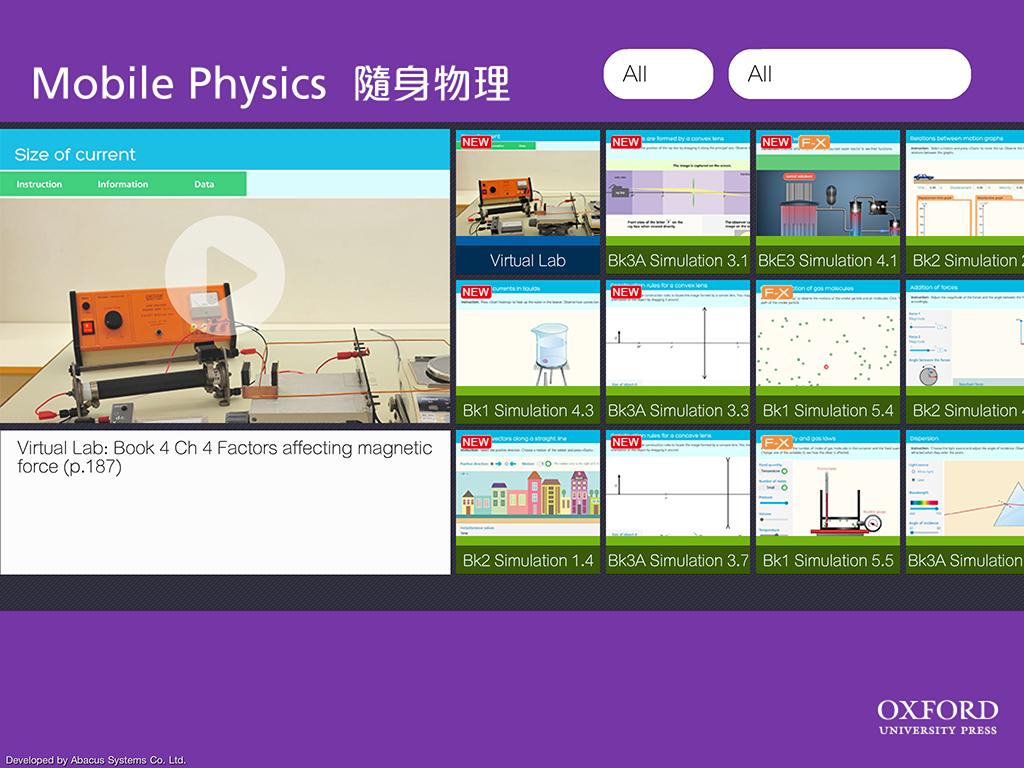This screenshot has width=1024, height=768.
Task: Open Bk1 Simulation 4.3 tile
Action: [x=528, y=352]
